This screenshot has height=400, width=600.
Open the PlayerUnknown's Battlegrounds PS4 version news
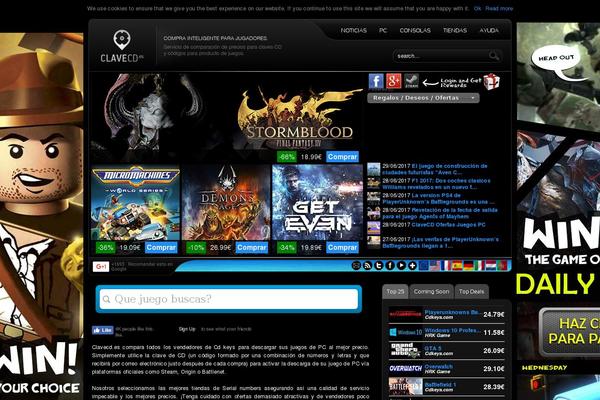[438, 198]
